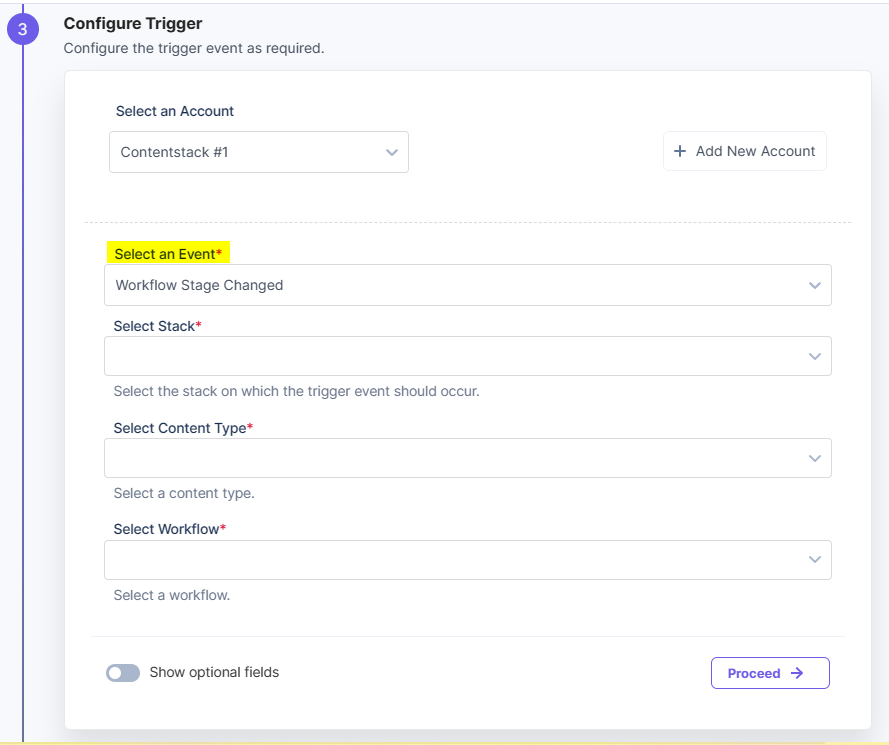Click the Add New Account button
889x745 pixels.
pyautogui.click(x=744, y=151)
